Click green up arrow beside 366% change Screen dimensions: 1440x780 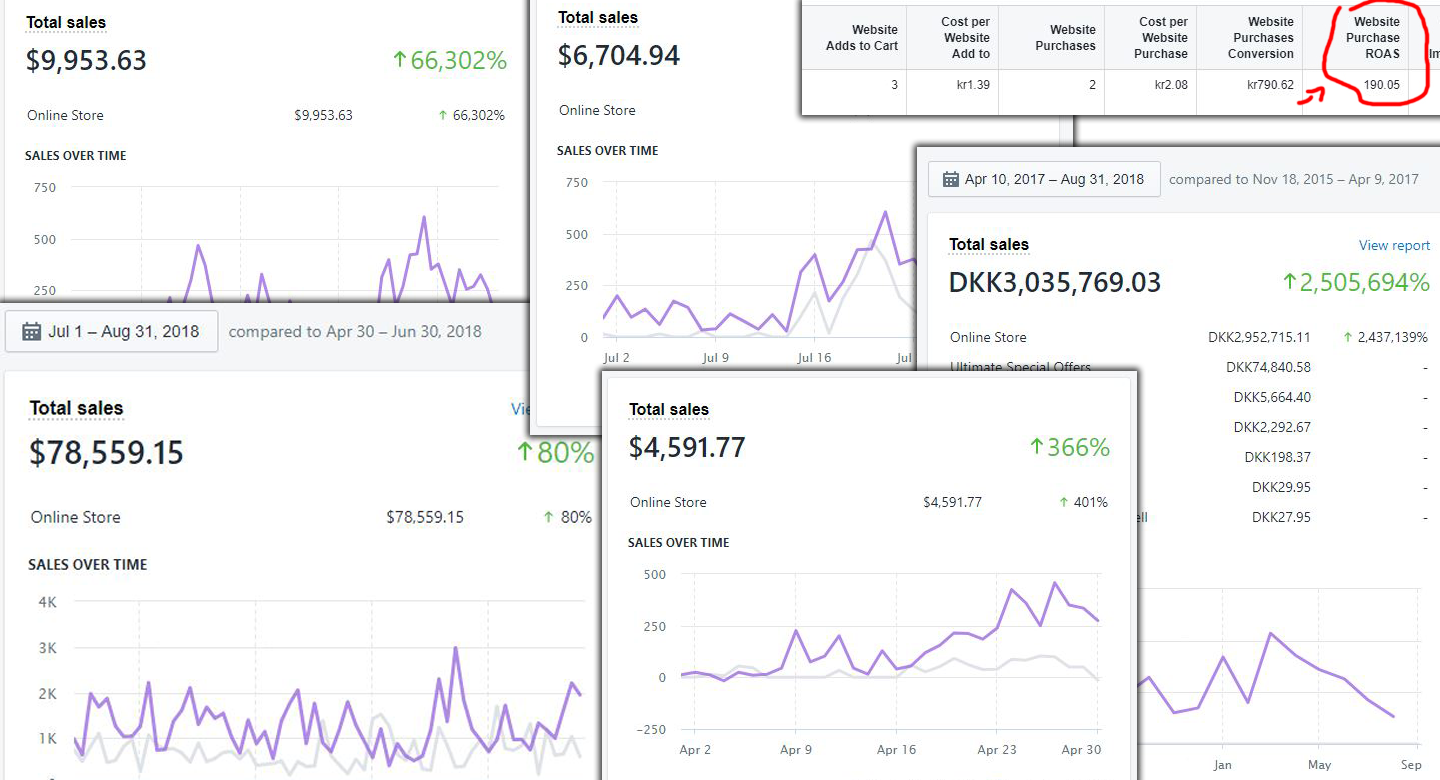click(1037, 447)
